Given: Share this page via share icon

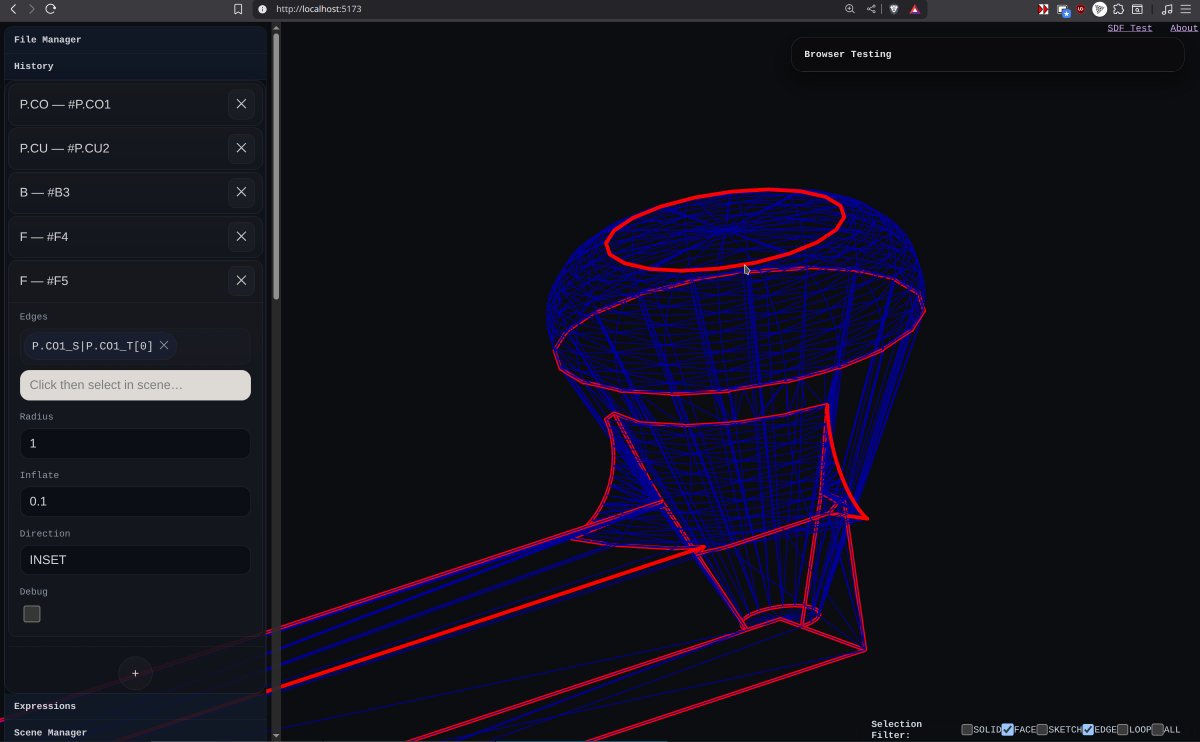Looking at the screenshot, I should tap(871, 9).
